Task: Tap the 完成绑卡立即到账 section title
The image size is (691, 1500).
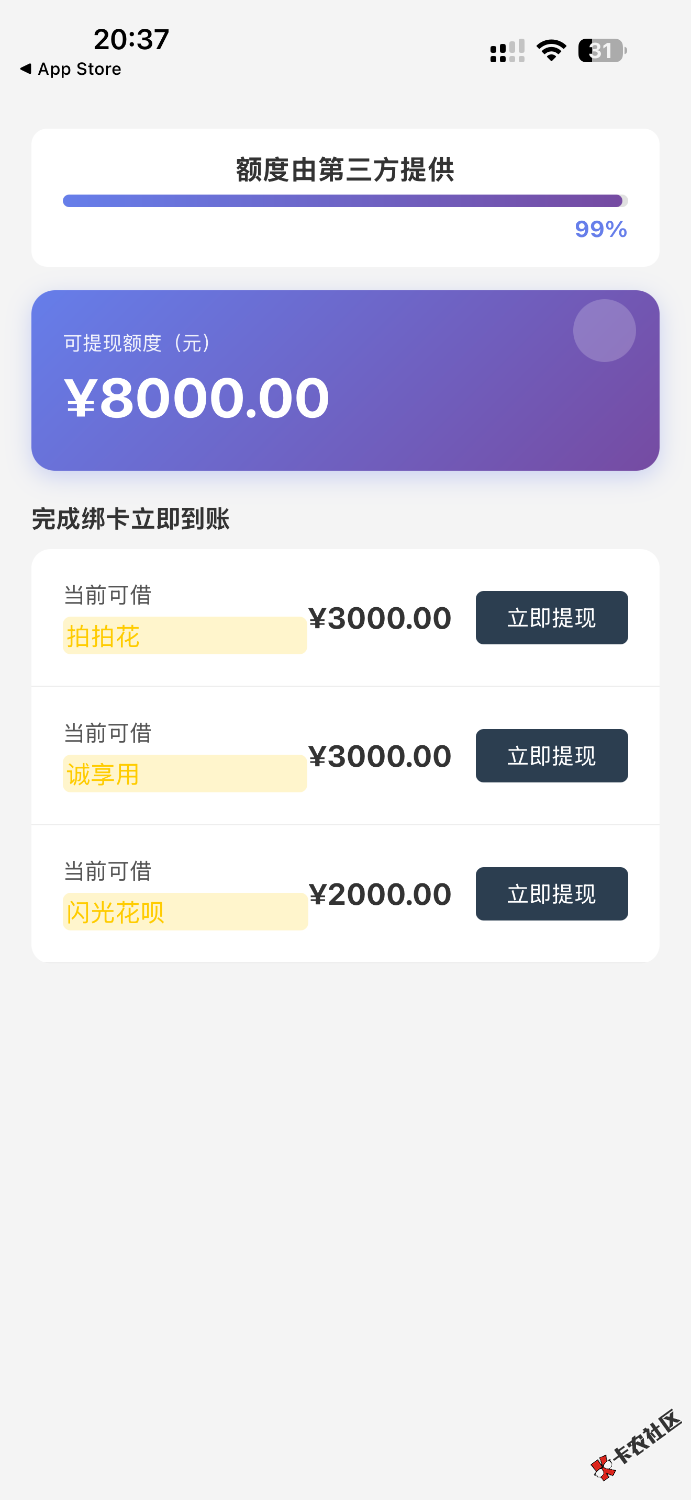Action: coord(131,519)
